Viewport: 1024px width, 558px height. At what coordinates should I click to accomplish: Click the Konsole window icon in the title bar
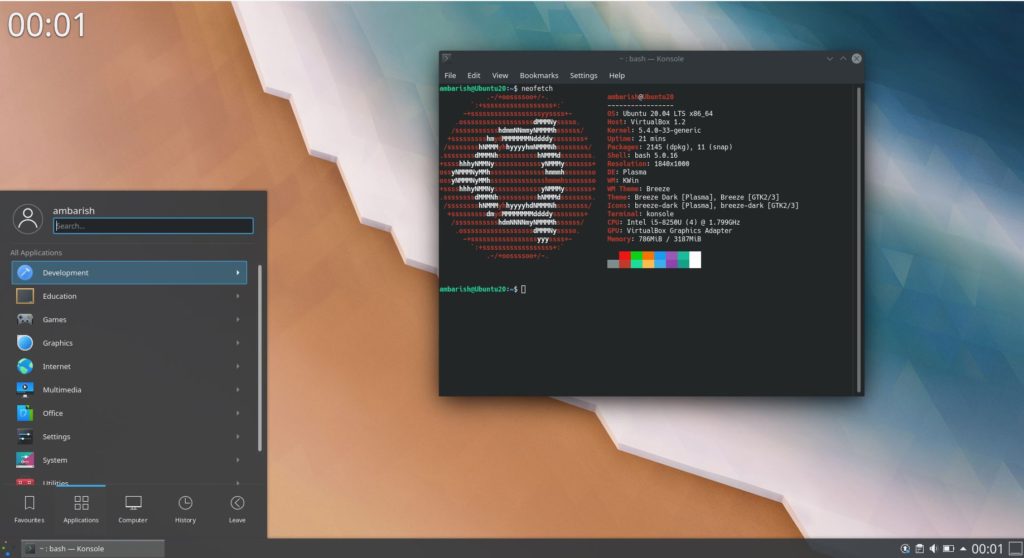(x=447, y=58)
